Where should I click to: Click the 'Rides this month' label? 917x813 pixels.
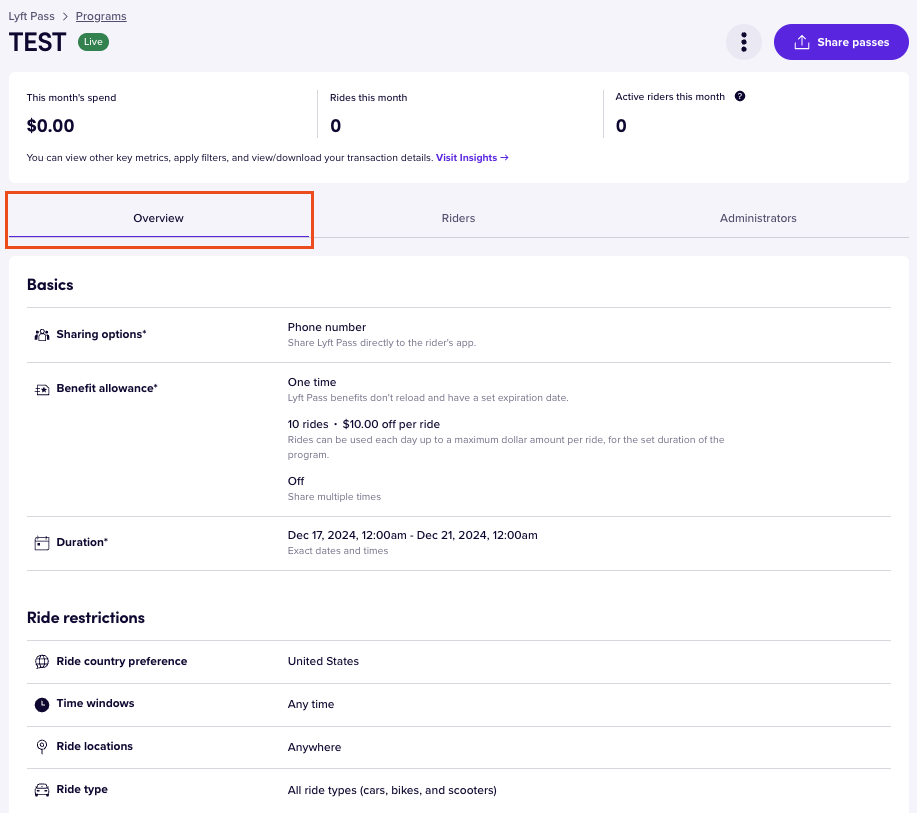pyautogui.click(x=368, y=98)
